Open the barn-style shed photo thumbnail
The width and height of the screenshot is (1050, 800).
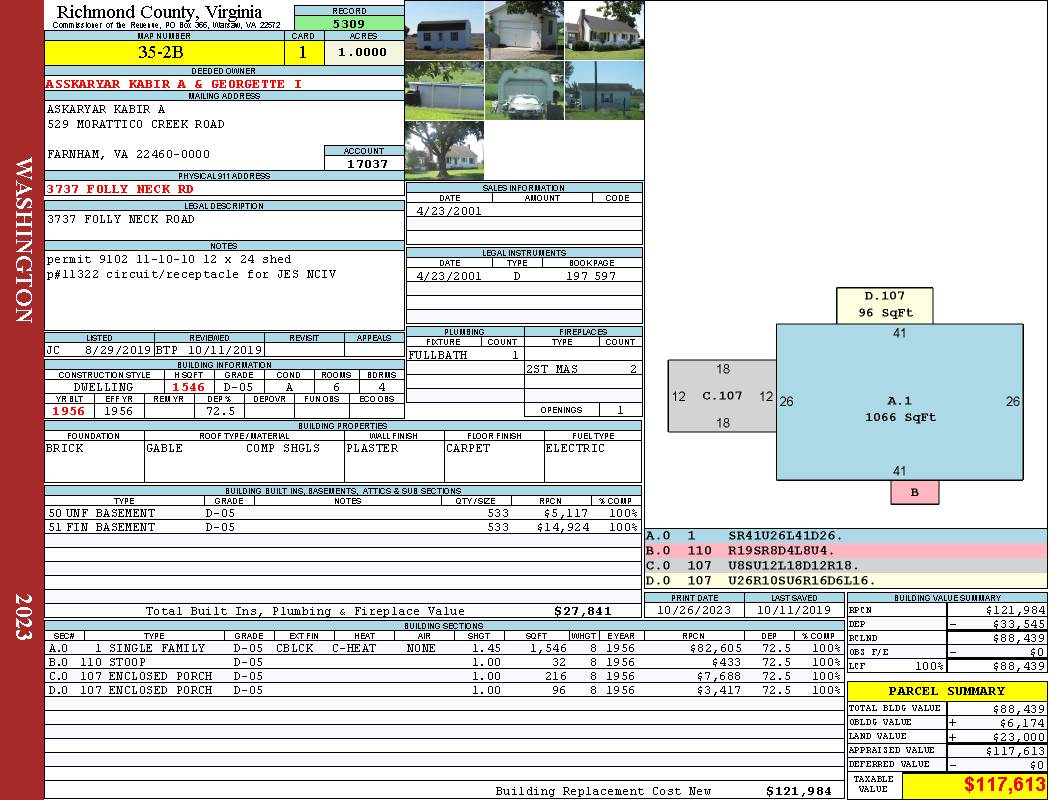(x=444, y=30)
